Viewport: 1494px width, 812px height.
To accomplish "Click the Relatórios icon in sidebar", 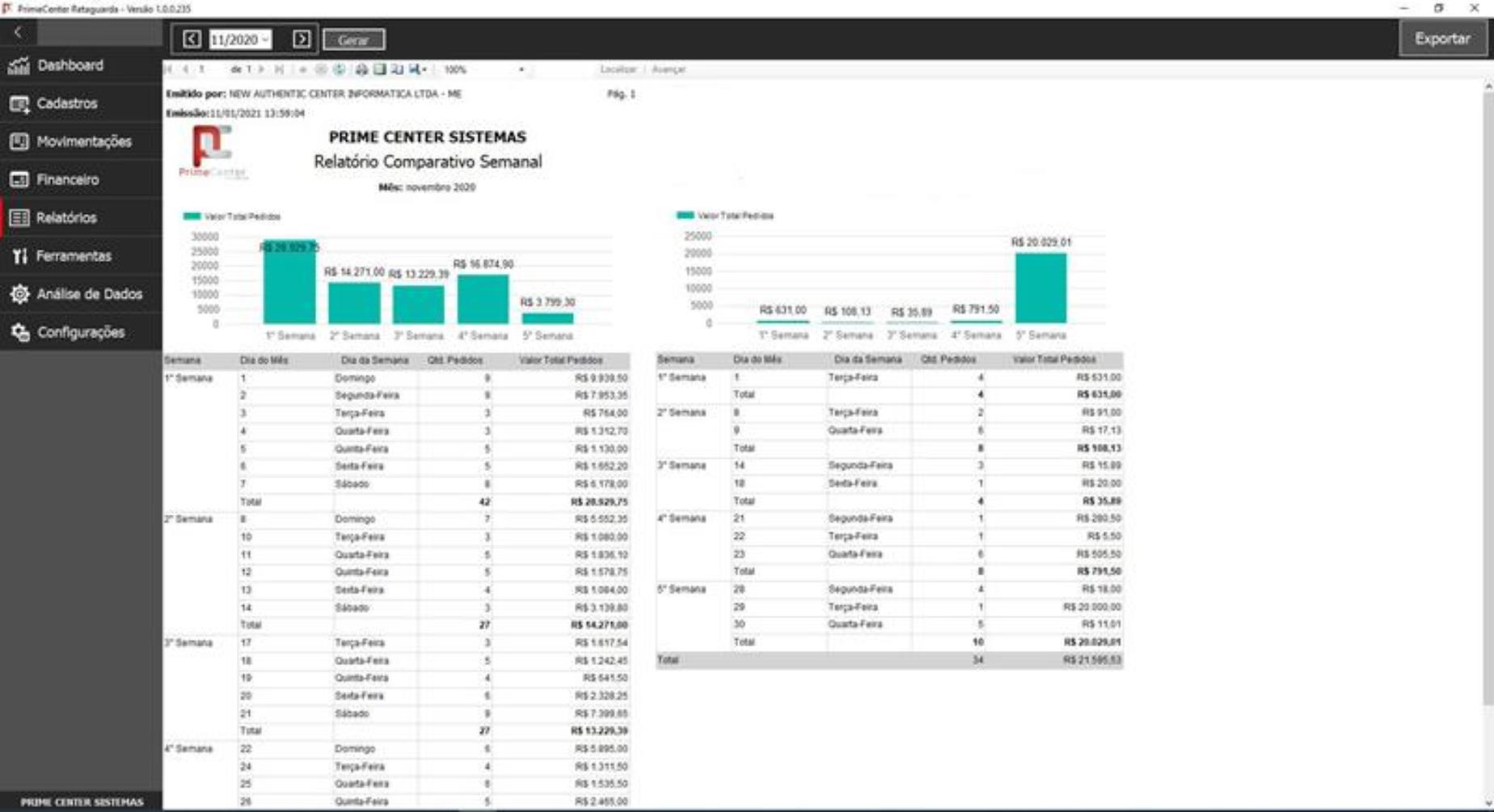I will 19,217.
